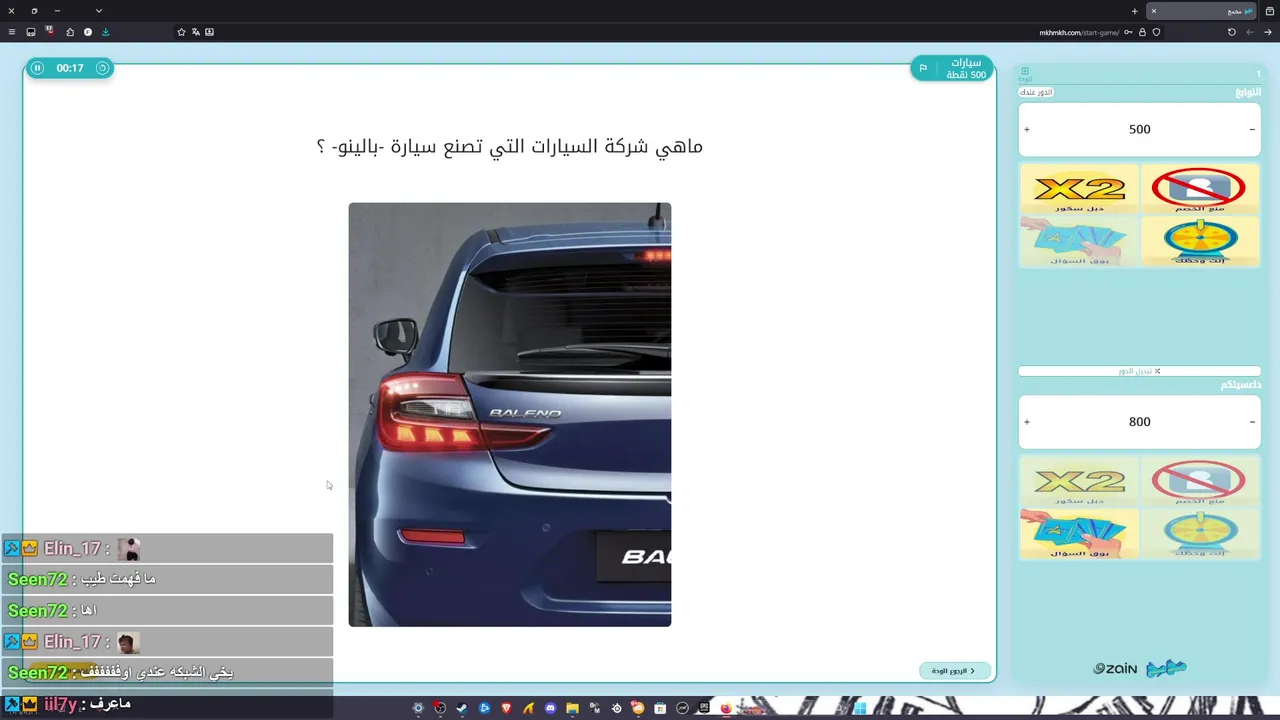Click the translate page icon
The height and width of the screenshot is (720, 1280).
[195, 32]
